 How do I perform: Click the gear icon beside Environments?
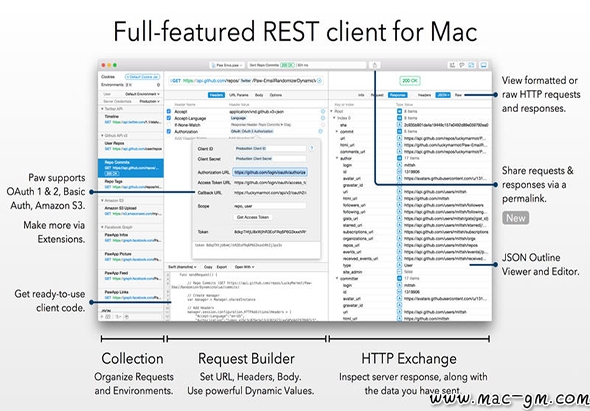pyautogui.click(x=158, y=85)
